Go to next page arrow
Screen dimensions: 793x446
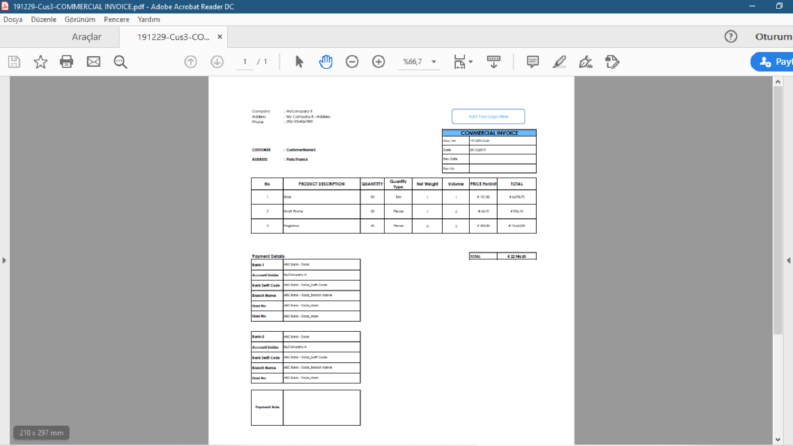pos(217,62)
